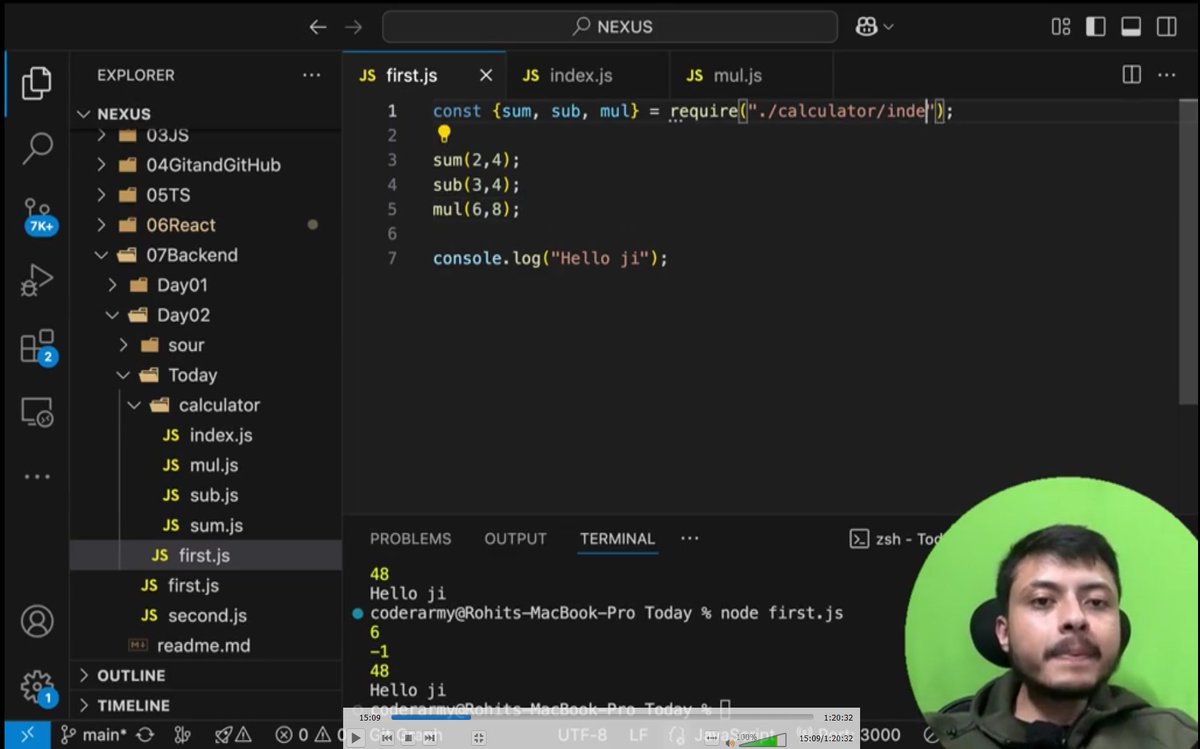Open the Customize Layout icon
The height and width of the screenshot is (749, 1200).
pos(1061,27)
